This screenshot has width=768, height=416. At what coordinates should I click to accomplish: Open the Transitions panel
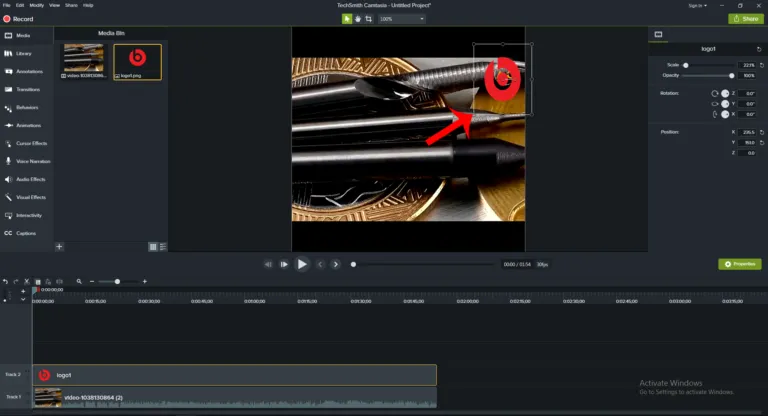(x=29, y=89)
